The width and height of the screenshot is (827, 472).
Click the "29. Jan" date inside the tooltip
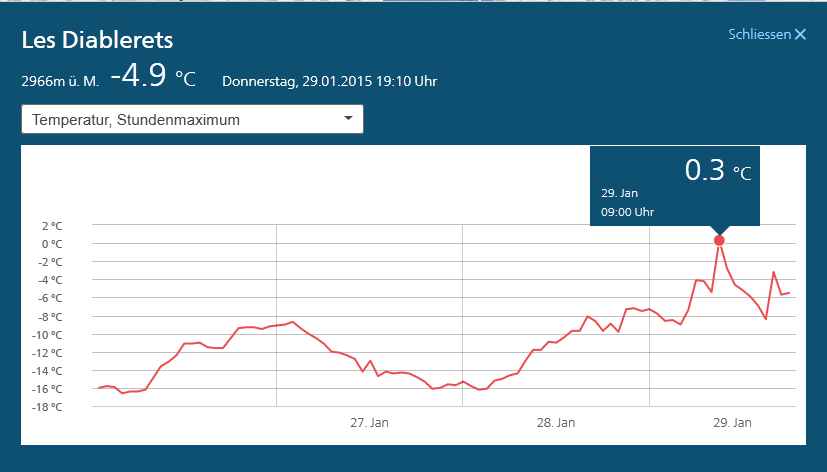tap(619, 193)
